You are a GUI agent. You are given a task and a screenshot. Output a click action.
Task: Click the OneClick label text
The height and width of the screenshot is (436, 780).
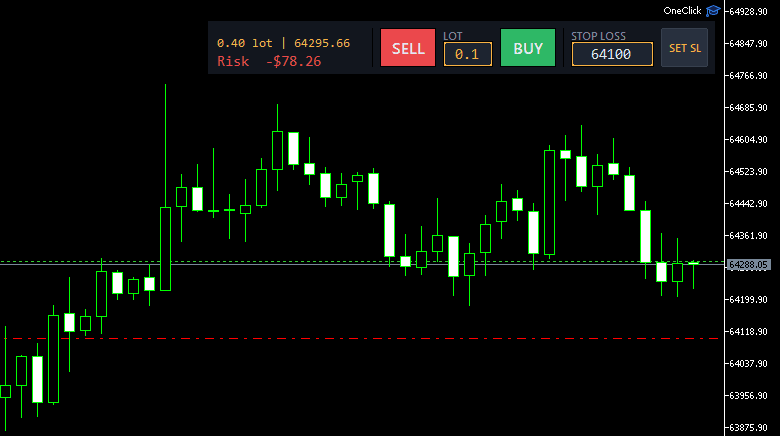(x=682, y=10)
